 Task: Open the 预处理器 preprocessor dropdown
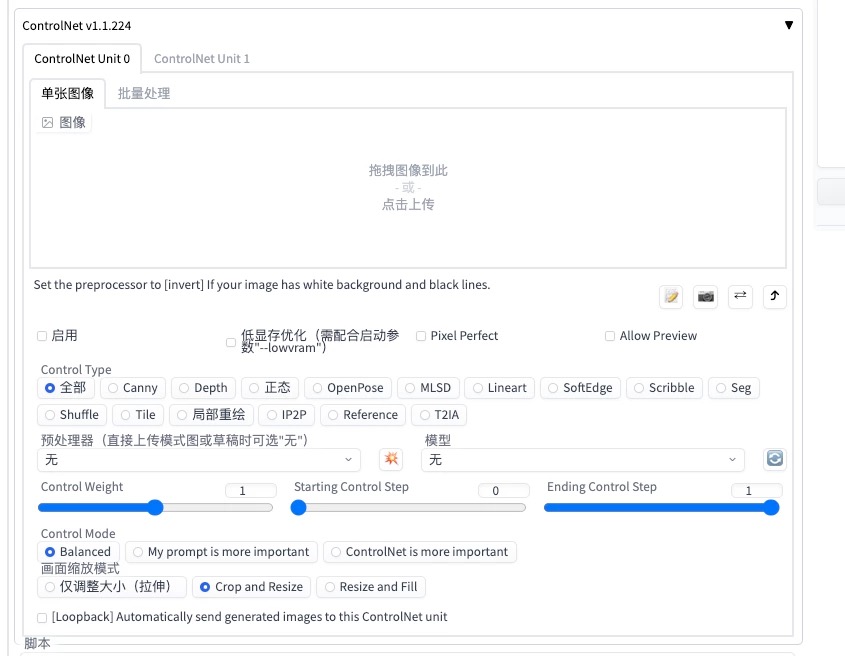(x=196, y=459)
